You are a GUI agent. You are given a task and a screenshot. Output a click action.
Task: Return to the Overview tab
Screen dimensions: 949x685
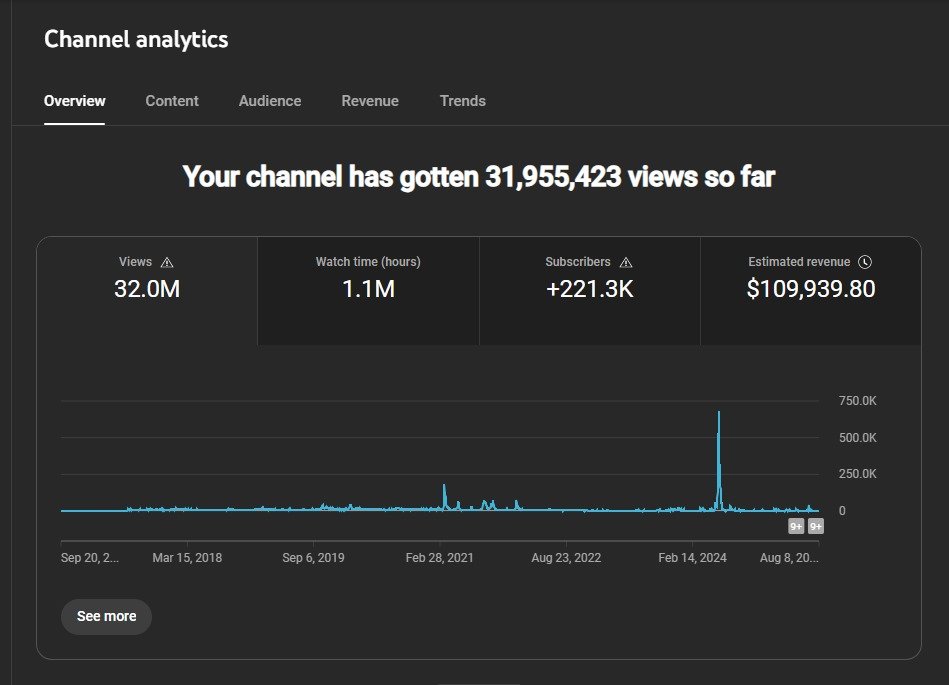(75, 101)
